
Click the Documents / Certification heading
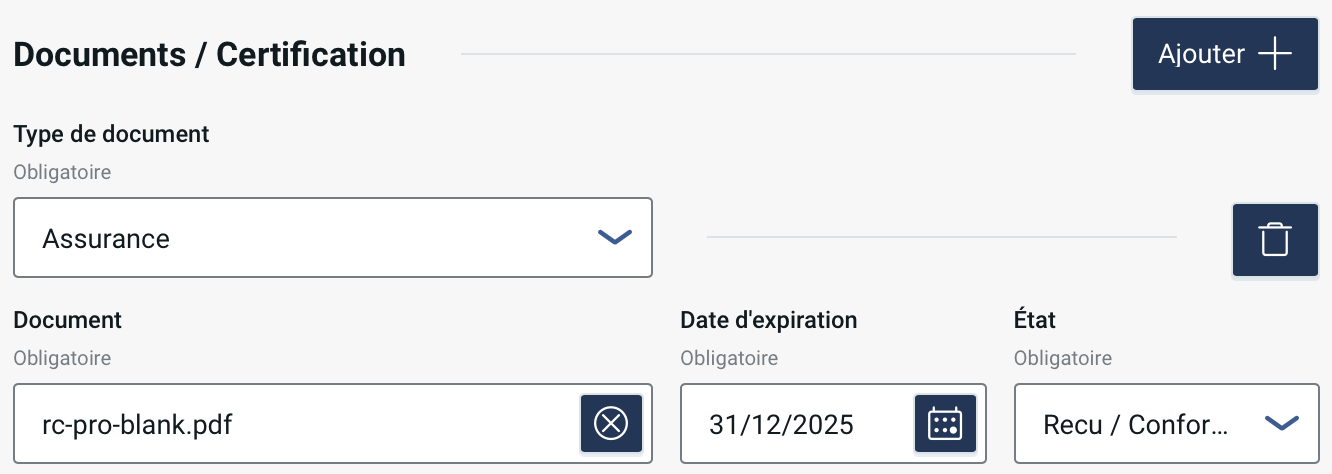pos(210,55)
